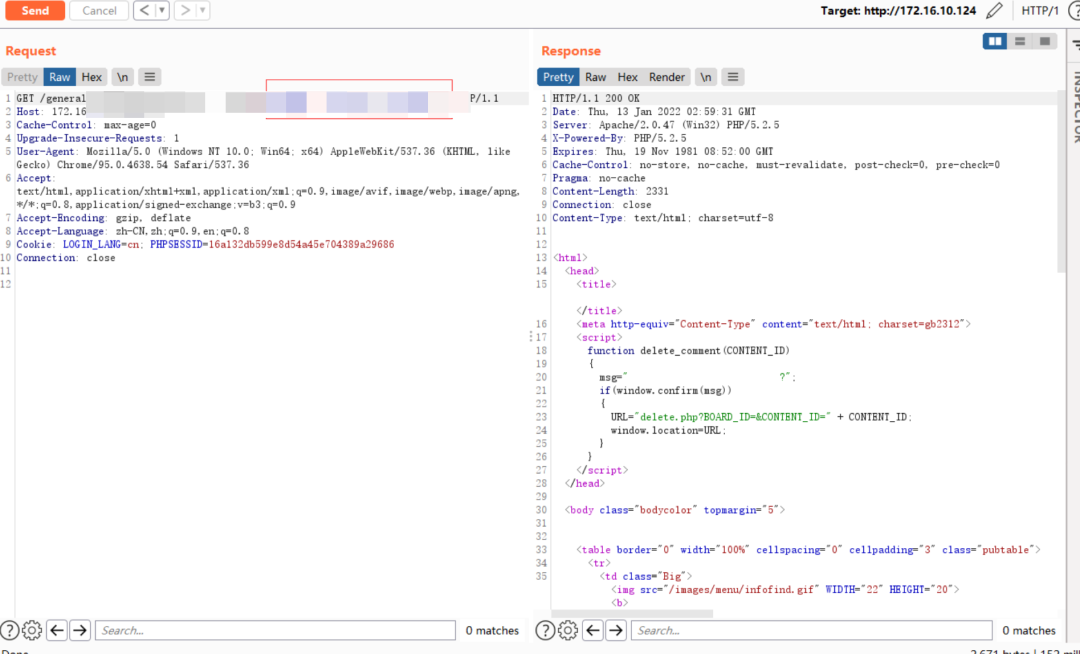Go back to previous request in history
The height and width of the screenshot is (654, 1080).
pyautogui.click(x=144, y=10)
